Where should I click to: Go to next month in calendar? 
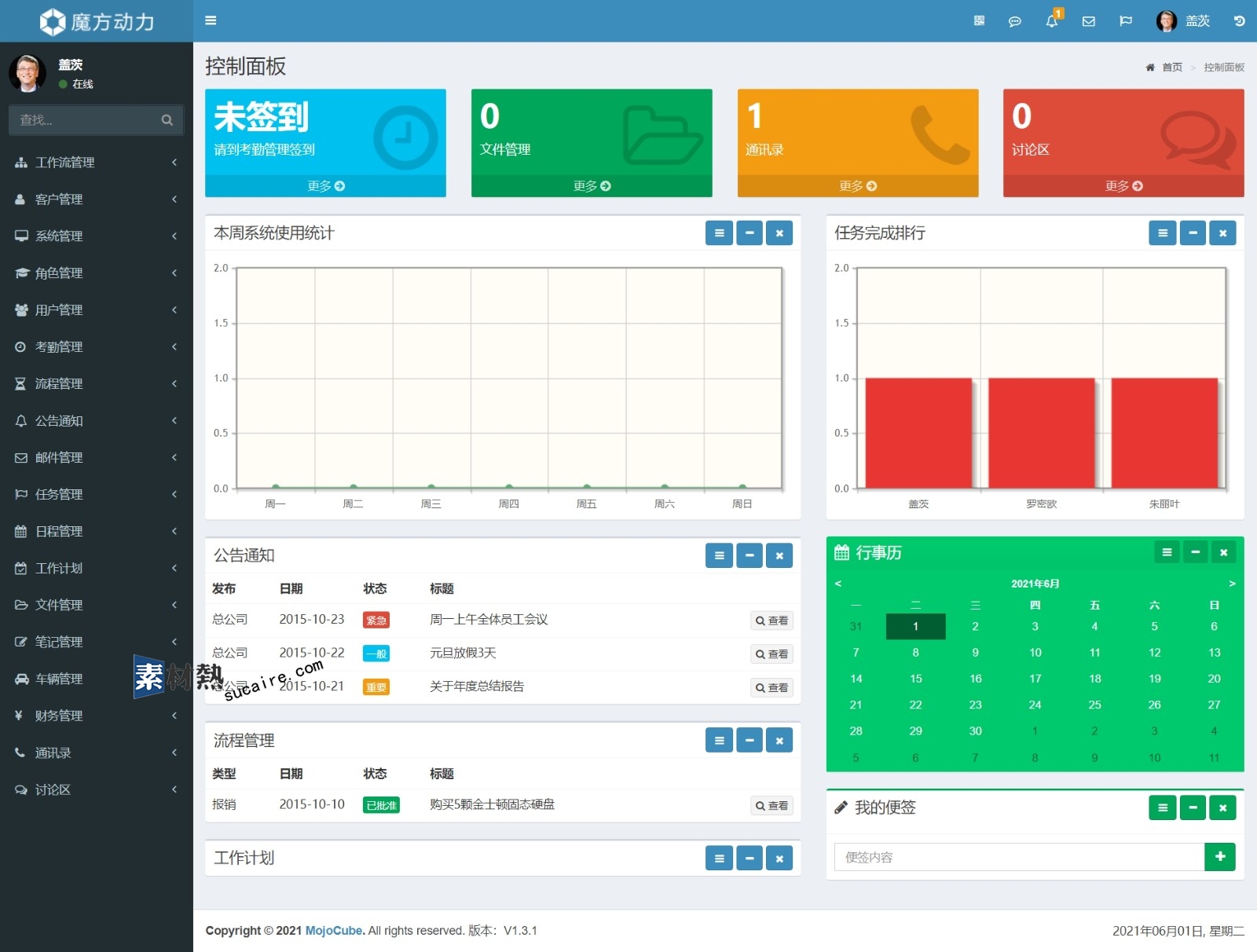point(1232,584)
